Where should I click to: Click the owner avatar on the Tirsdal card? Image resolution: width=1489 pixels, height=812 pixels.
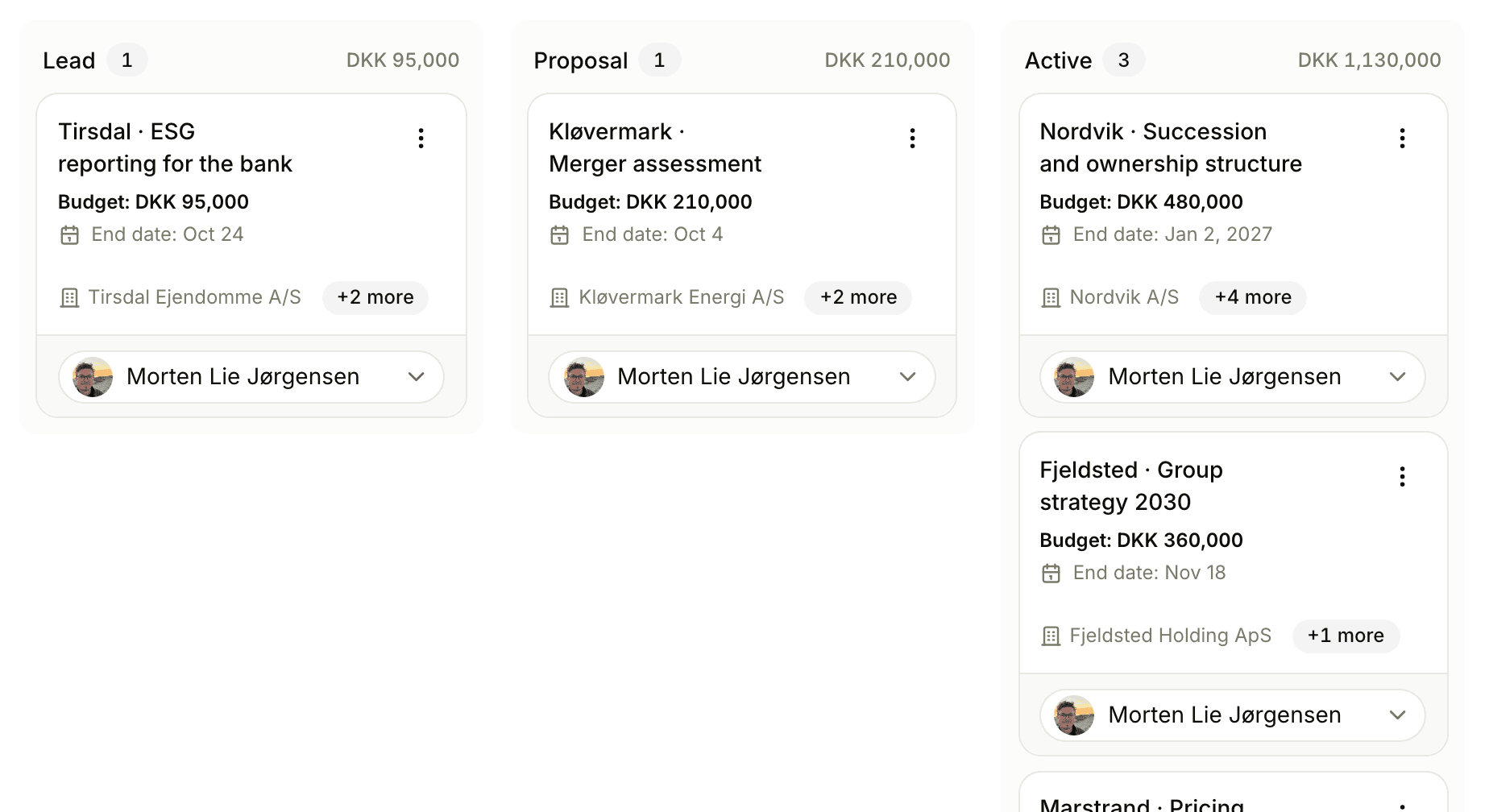tap(93, 377)
